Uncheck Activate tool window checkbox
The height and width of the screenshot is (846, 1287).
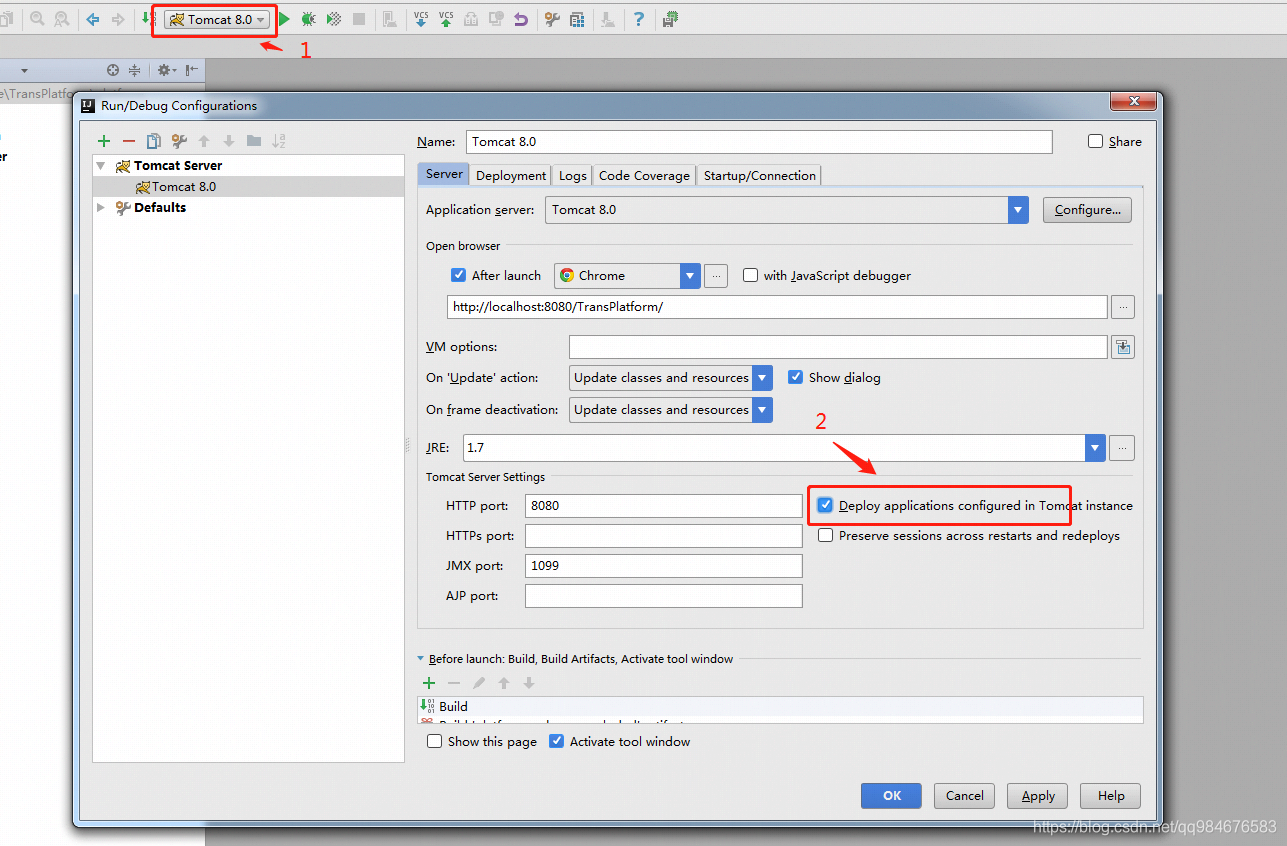tap(557, 741)
